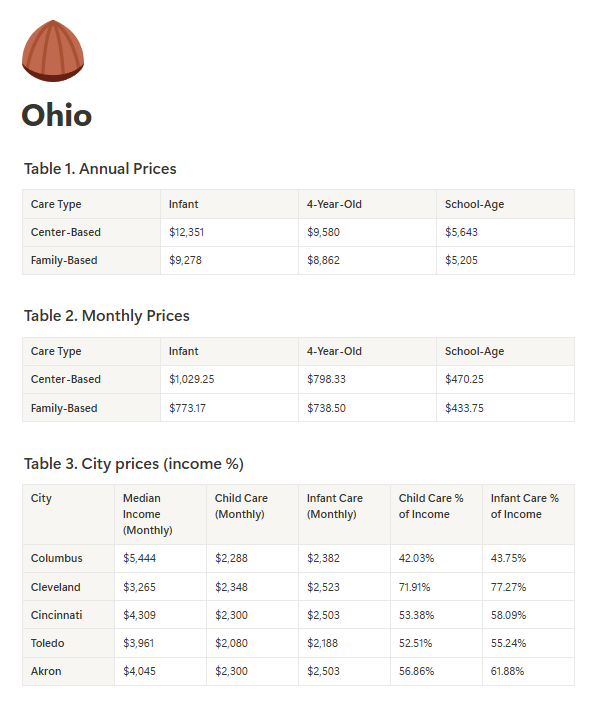
Task: Click the Table 1. Annual Prices heading
Action: pos(100,169)
